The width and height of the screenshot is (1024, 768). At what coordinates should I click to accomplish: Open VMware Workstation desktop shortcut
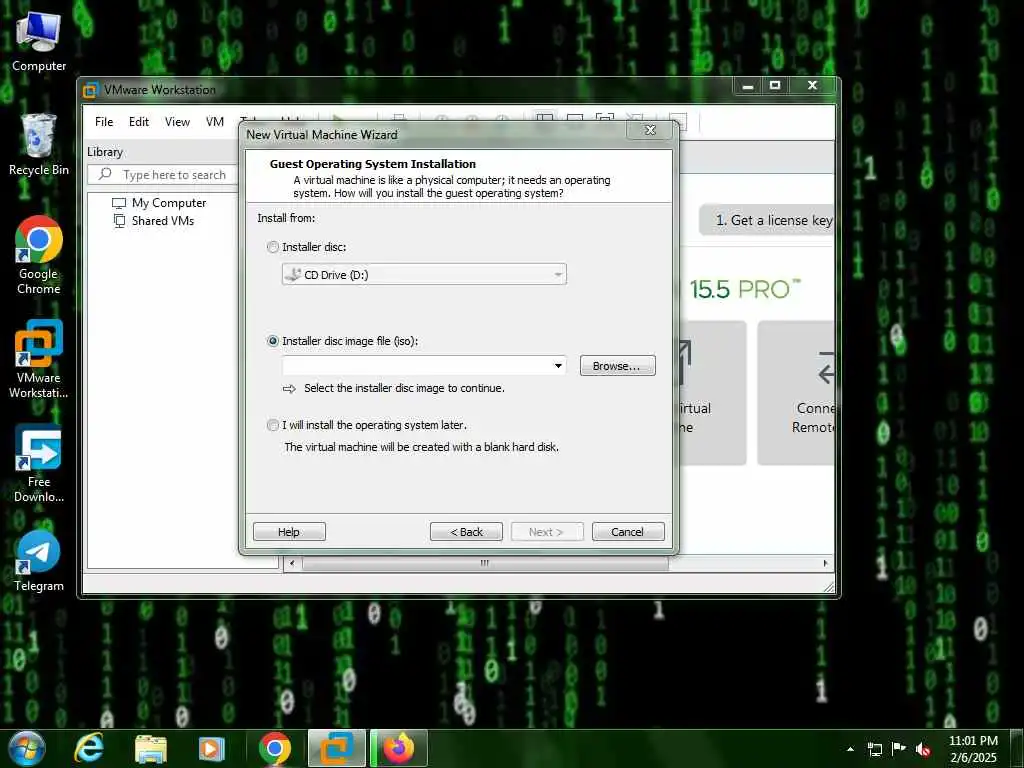(x=39, y=359)
